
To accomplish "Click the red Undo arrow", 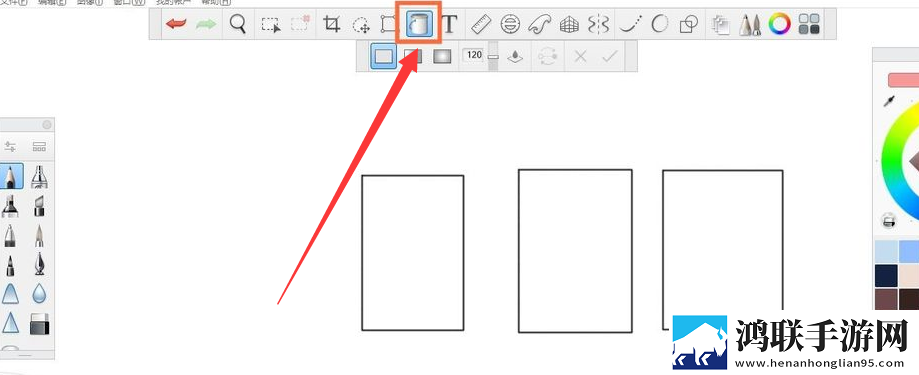I will tap(176, 24).
